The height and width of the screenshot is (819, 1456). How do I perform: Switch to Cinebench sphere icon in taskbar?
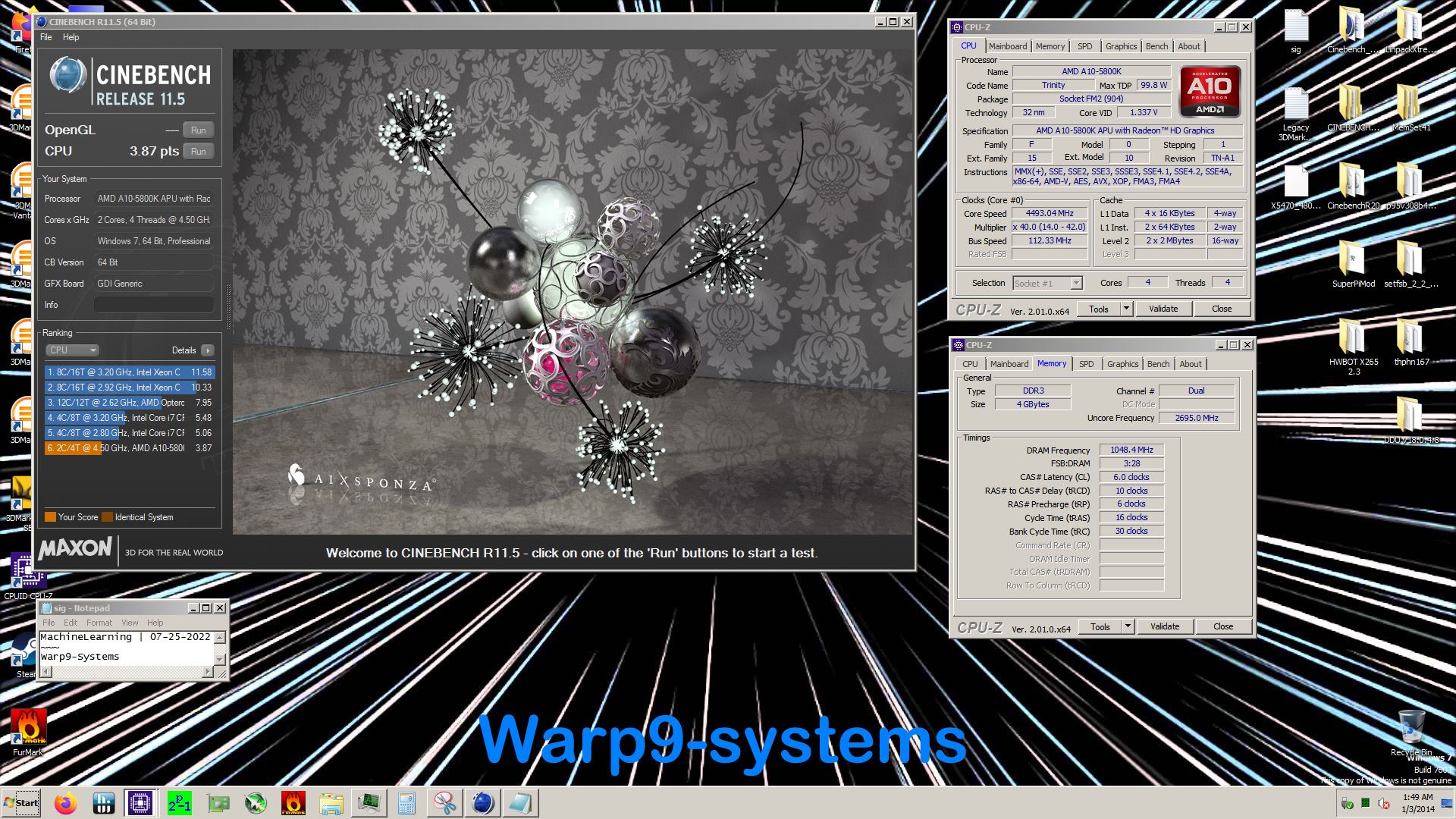(483, 803)
